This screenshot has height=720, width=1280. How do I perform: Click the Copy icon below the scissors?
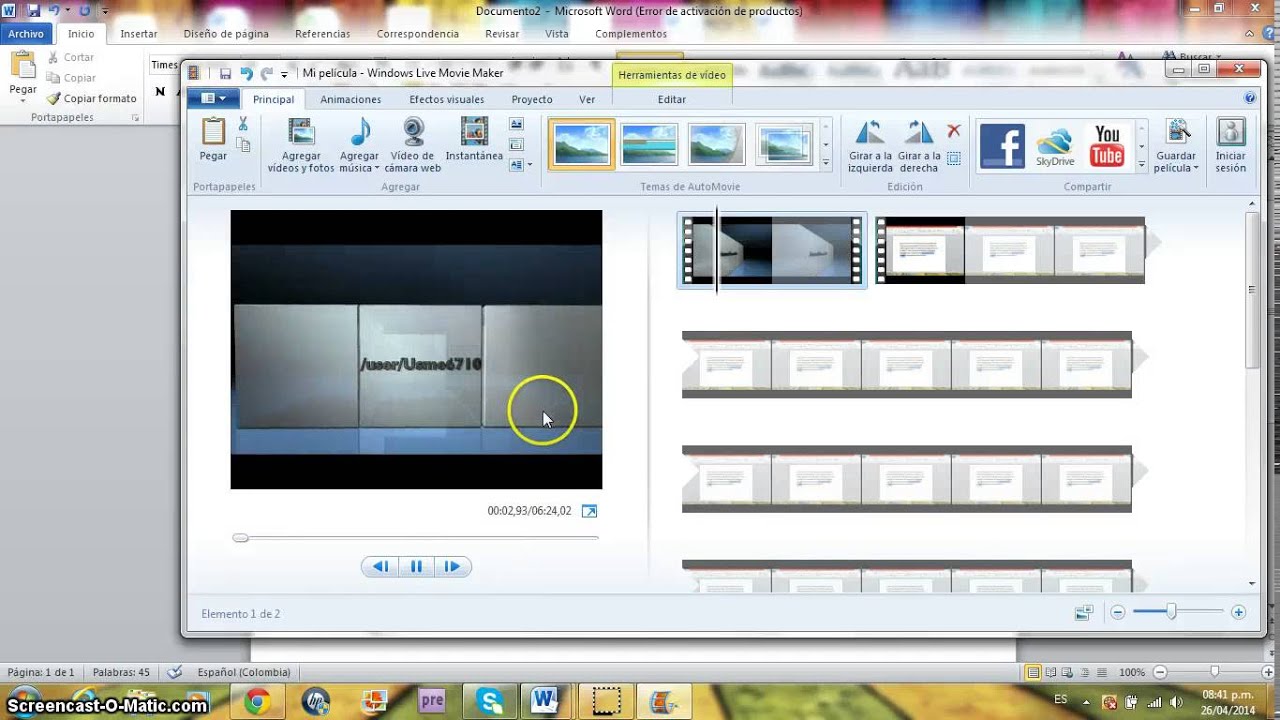[x=243, y=145]
